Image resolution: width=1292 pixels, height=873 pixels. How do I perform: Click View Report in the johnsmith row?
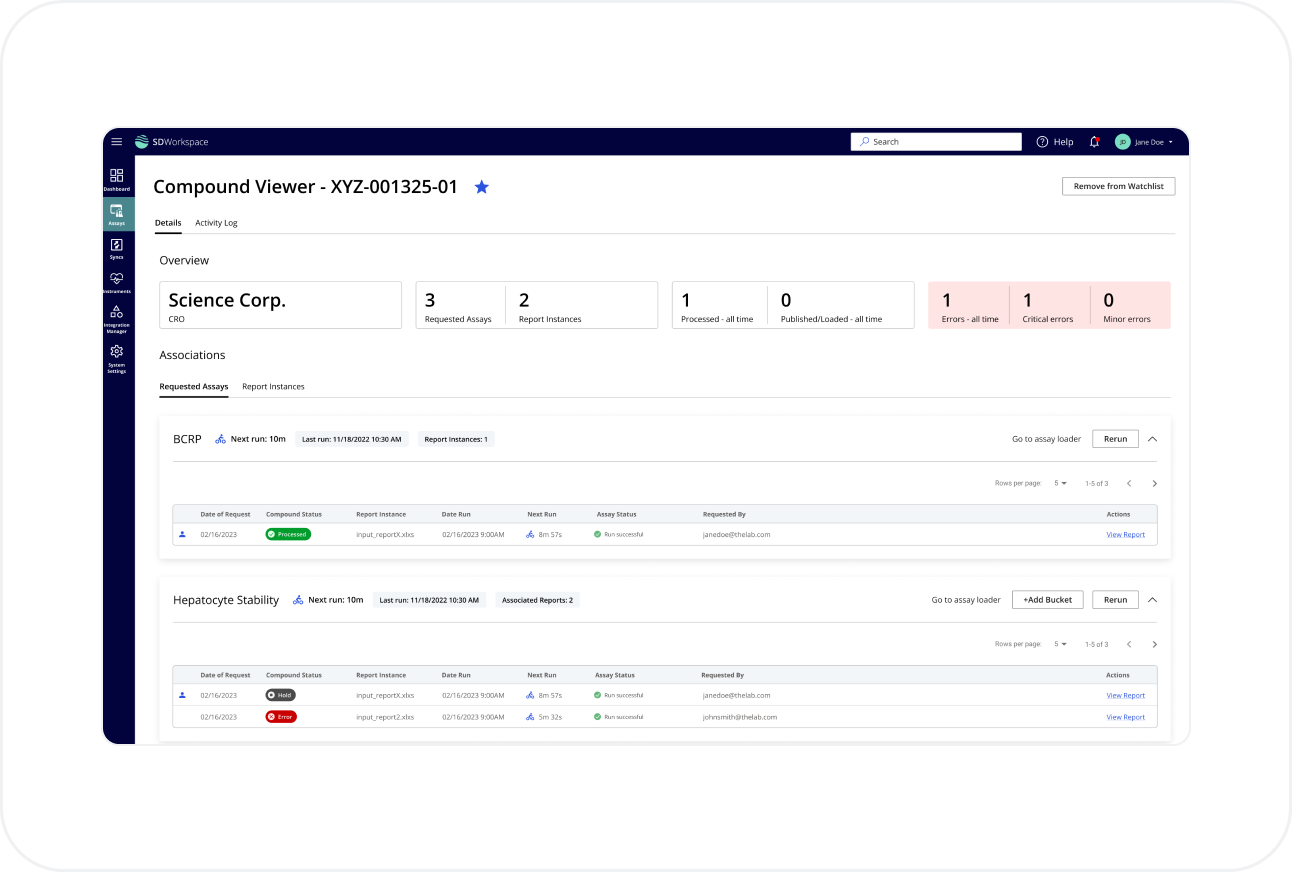(1125, 717)
